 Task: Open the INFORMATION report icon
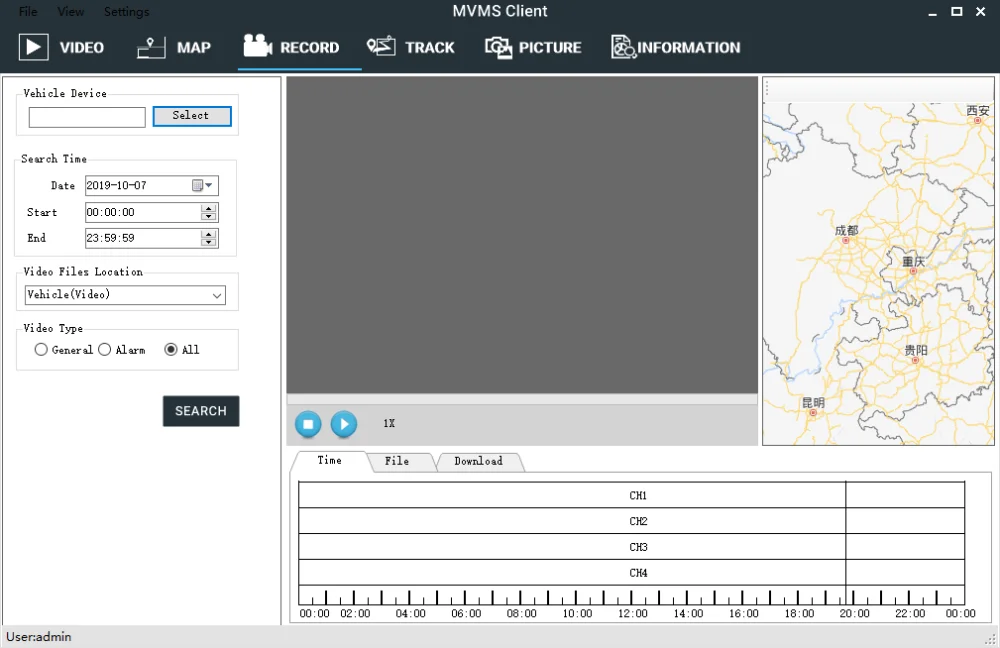click(x=623, y=47)
